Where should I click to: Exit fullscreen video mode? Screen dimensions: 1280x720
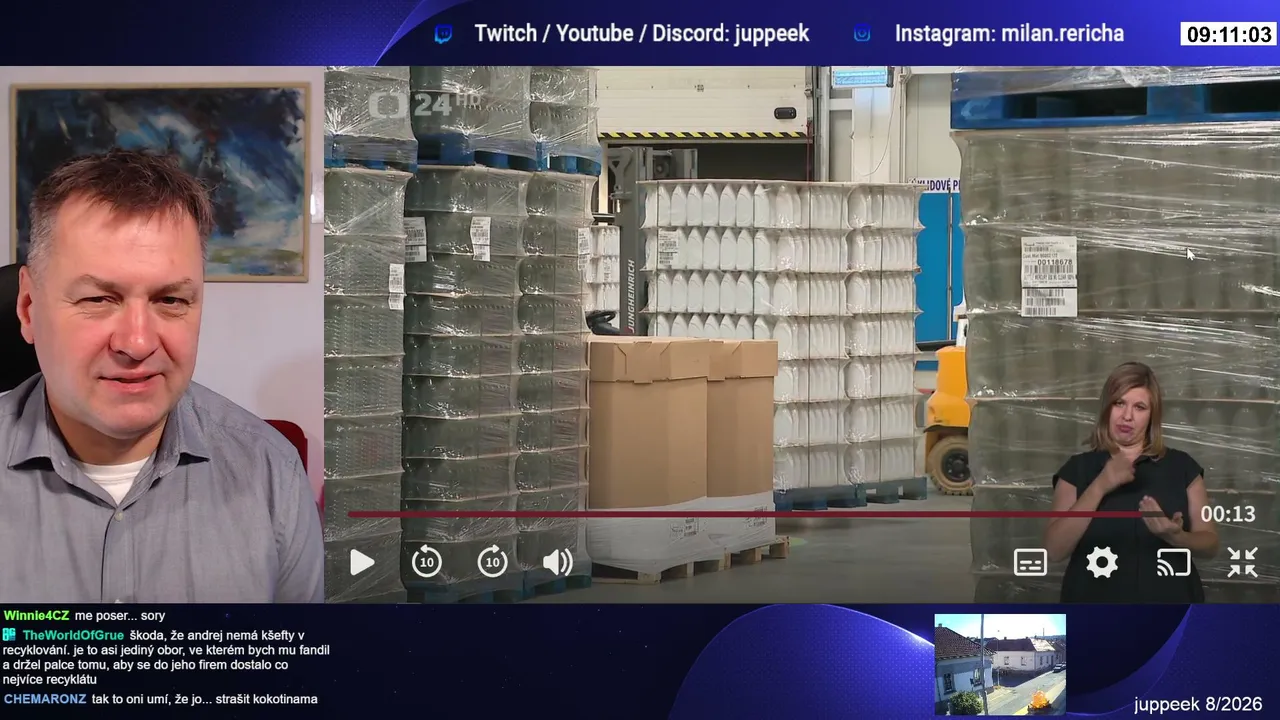click(1242, 562)
